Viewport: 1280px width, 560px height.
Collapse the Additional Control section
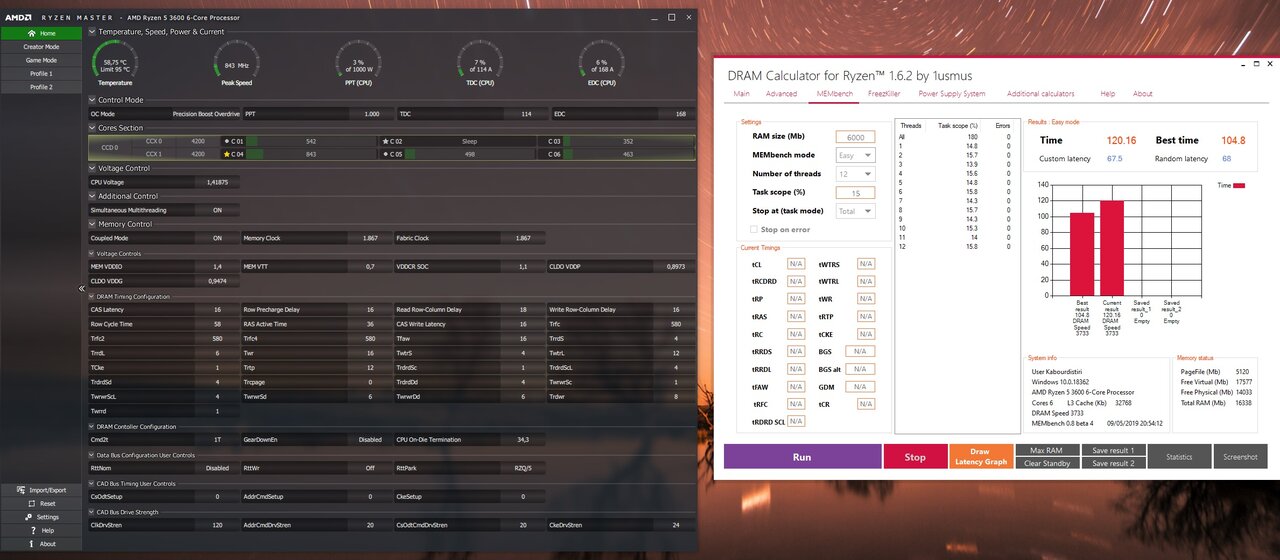93,196
